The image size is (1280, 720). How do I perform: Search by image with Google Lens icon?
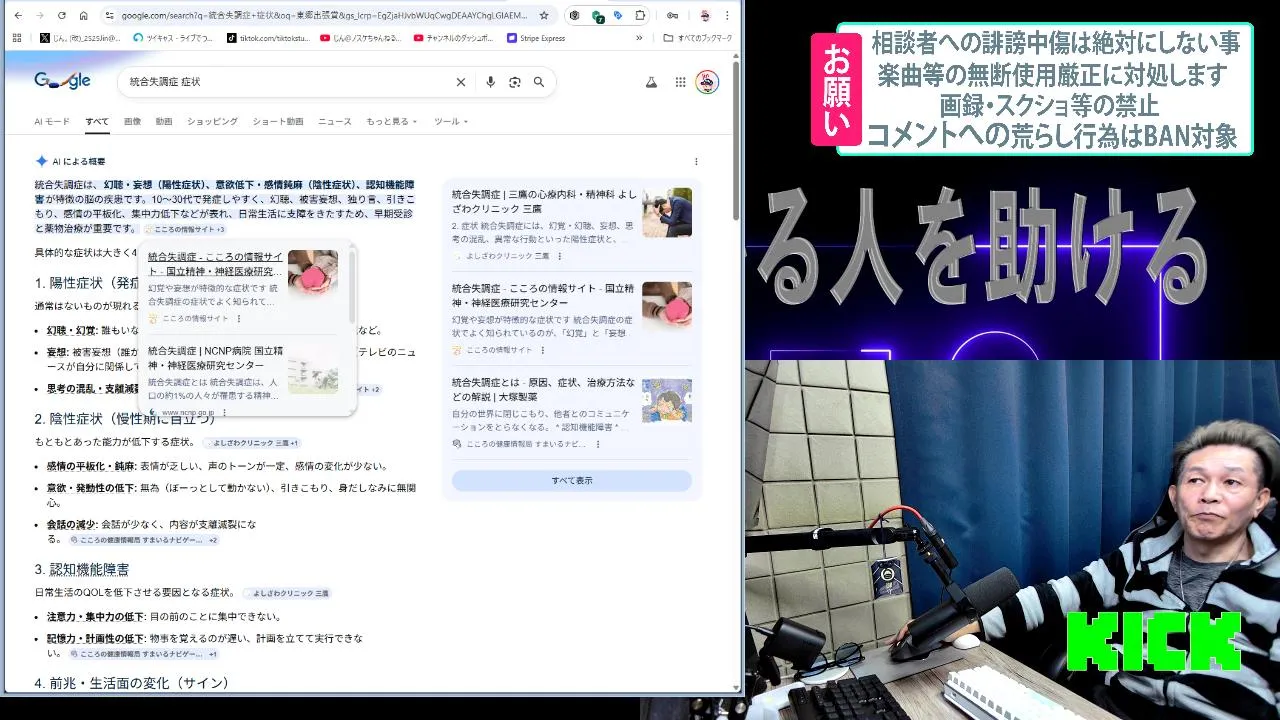click(515, 82)
